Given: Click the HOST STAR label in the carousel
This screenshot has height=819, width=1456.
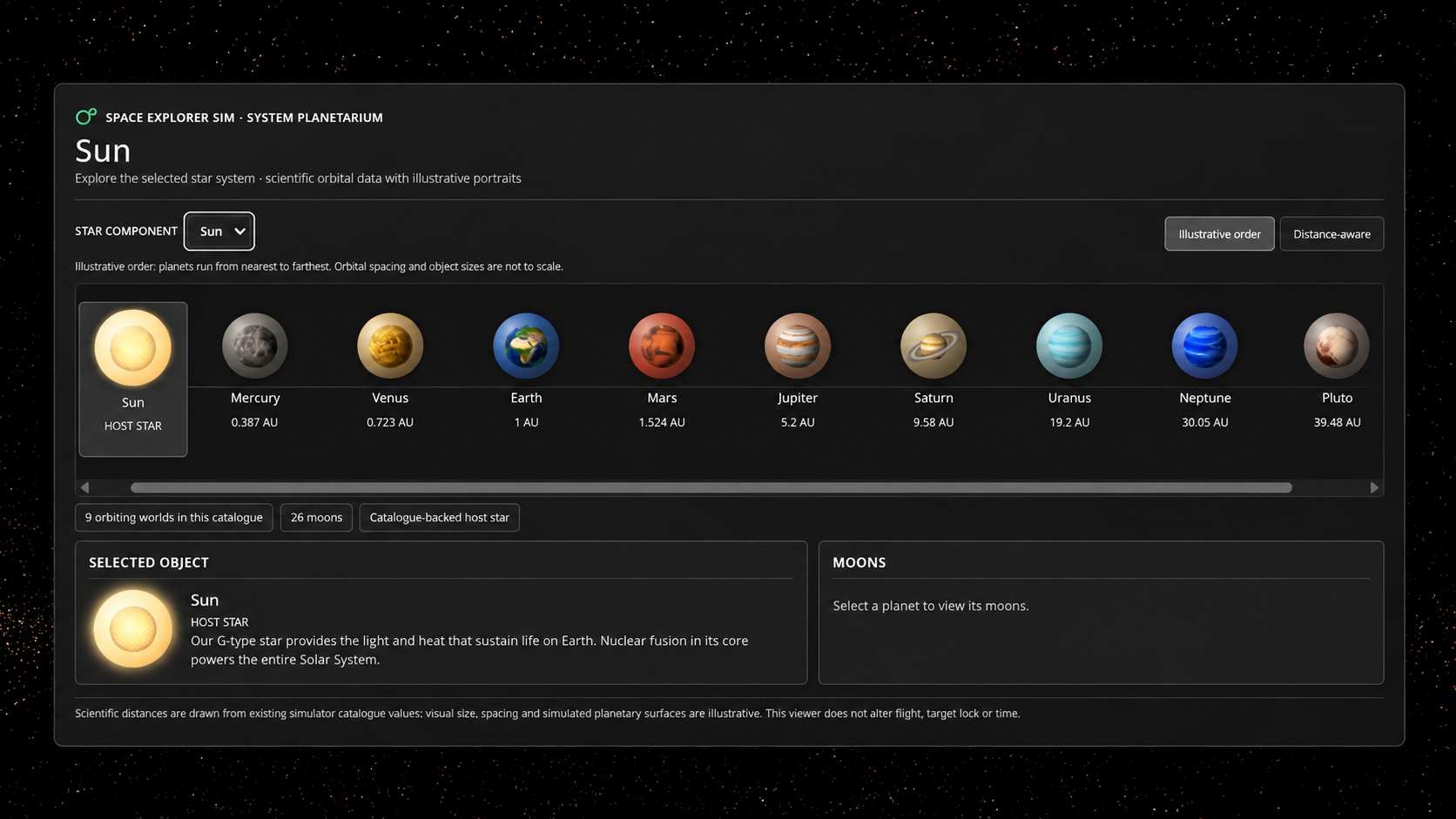Looking at the screenshot, I should [x=133, y=426].
